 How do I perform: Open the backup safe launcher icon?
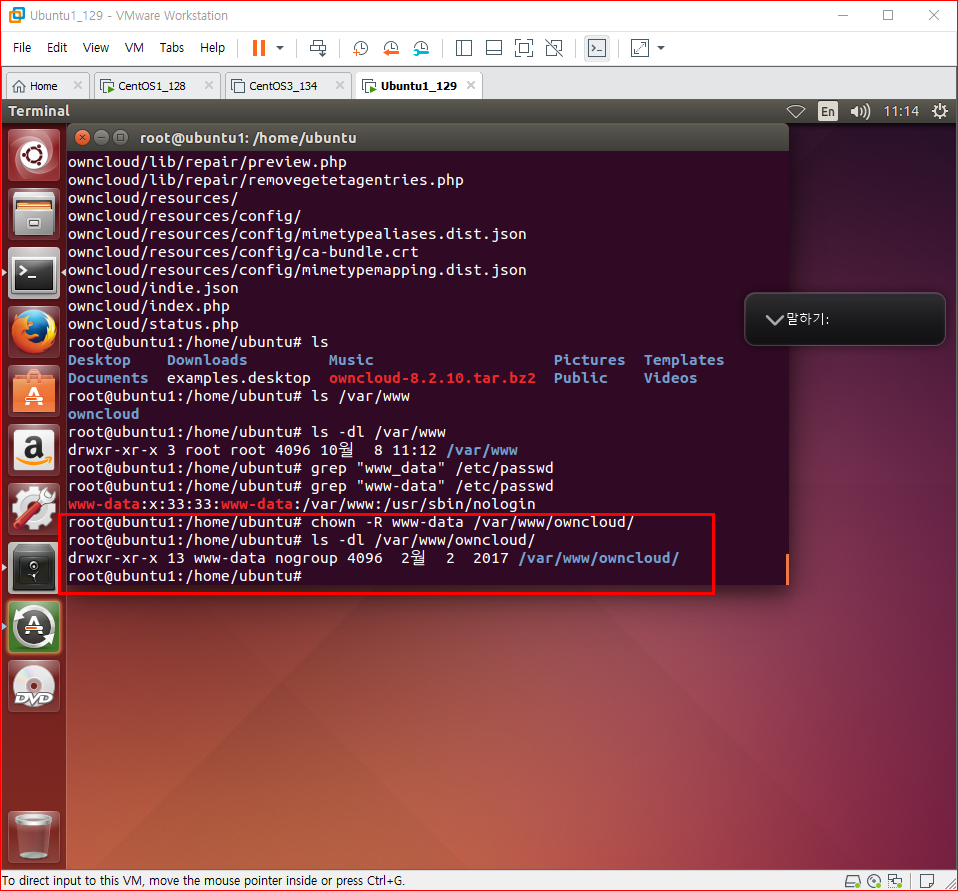tap(34, 568)
